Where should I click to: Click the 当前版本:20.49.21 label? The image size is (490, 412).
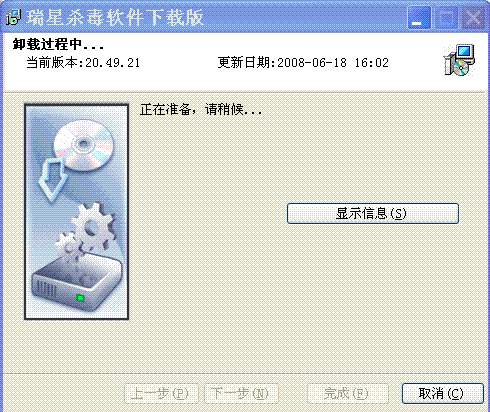(83, 63)
